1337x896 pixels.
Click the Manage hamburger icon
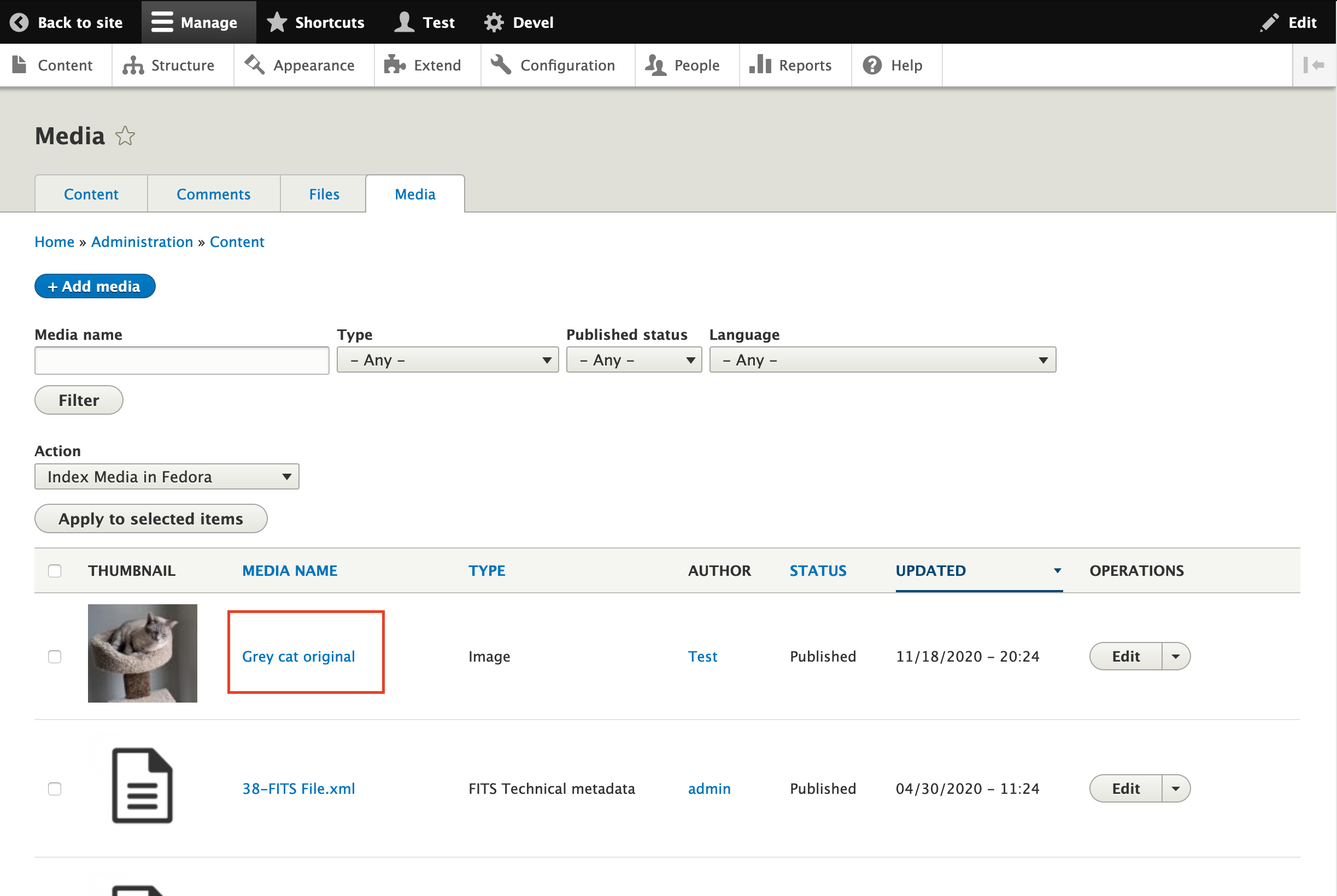[x=162, y=22]
